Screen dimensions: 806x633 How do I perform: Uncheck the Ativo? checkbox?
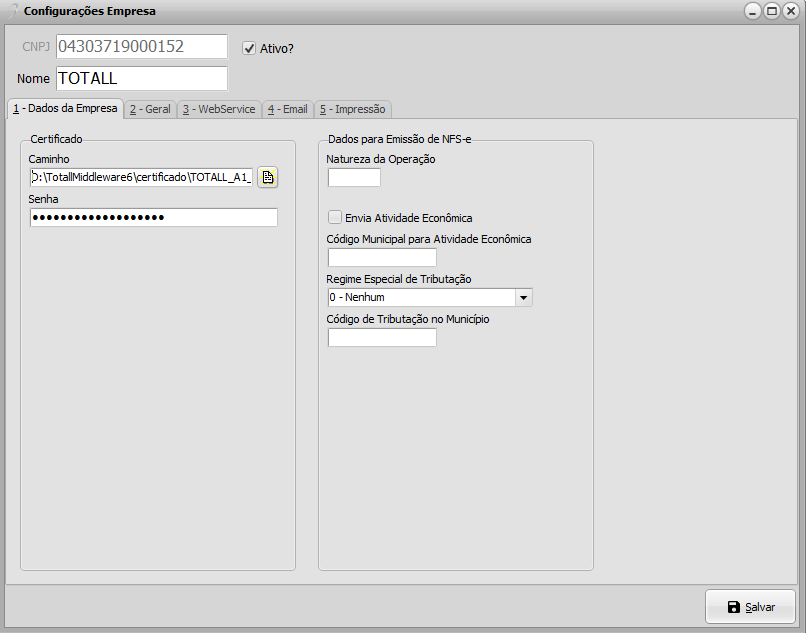click(x=250, y=47)
